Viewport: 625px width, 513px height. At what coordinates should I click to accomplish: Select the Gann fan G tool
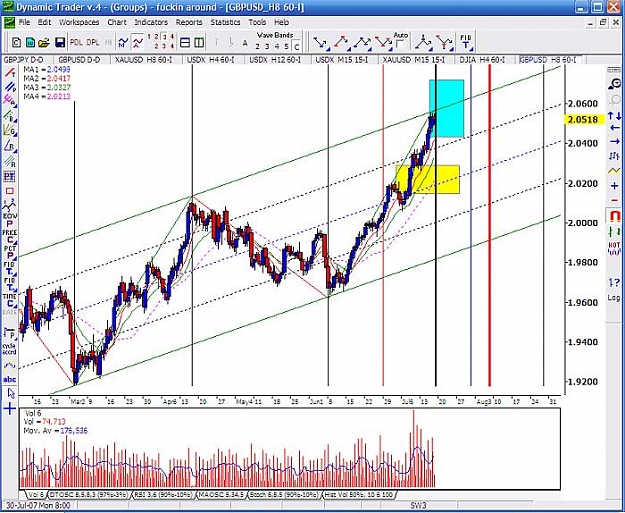point(10,130)
